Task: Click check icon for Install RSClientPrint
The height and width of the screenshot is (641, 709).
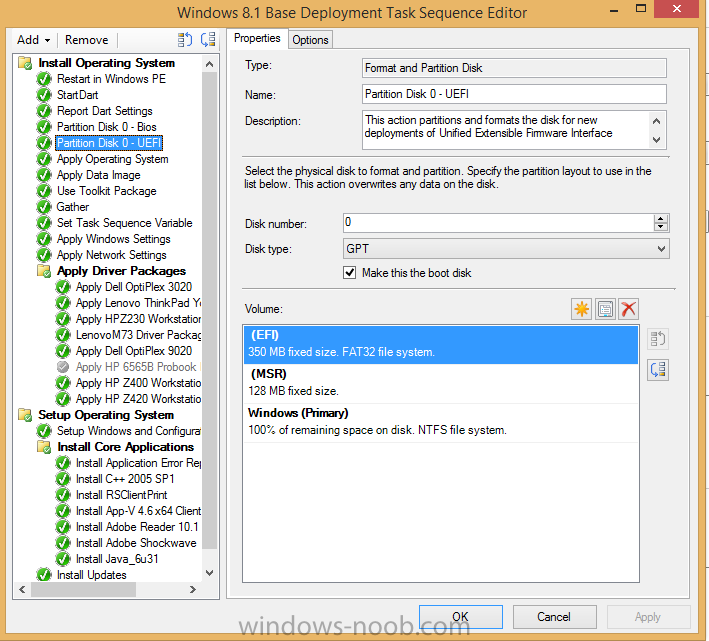Action: (63, 495)
